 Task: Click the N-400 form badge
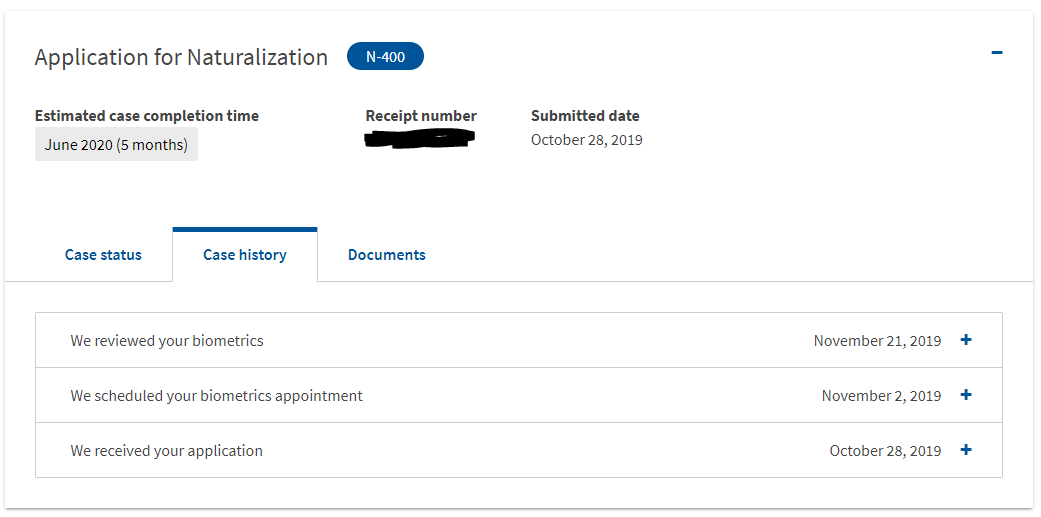click(x=385, y=56)
